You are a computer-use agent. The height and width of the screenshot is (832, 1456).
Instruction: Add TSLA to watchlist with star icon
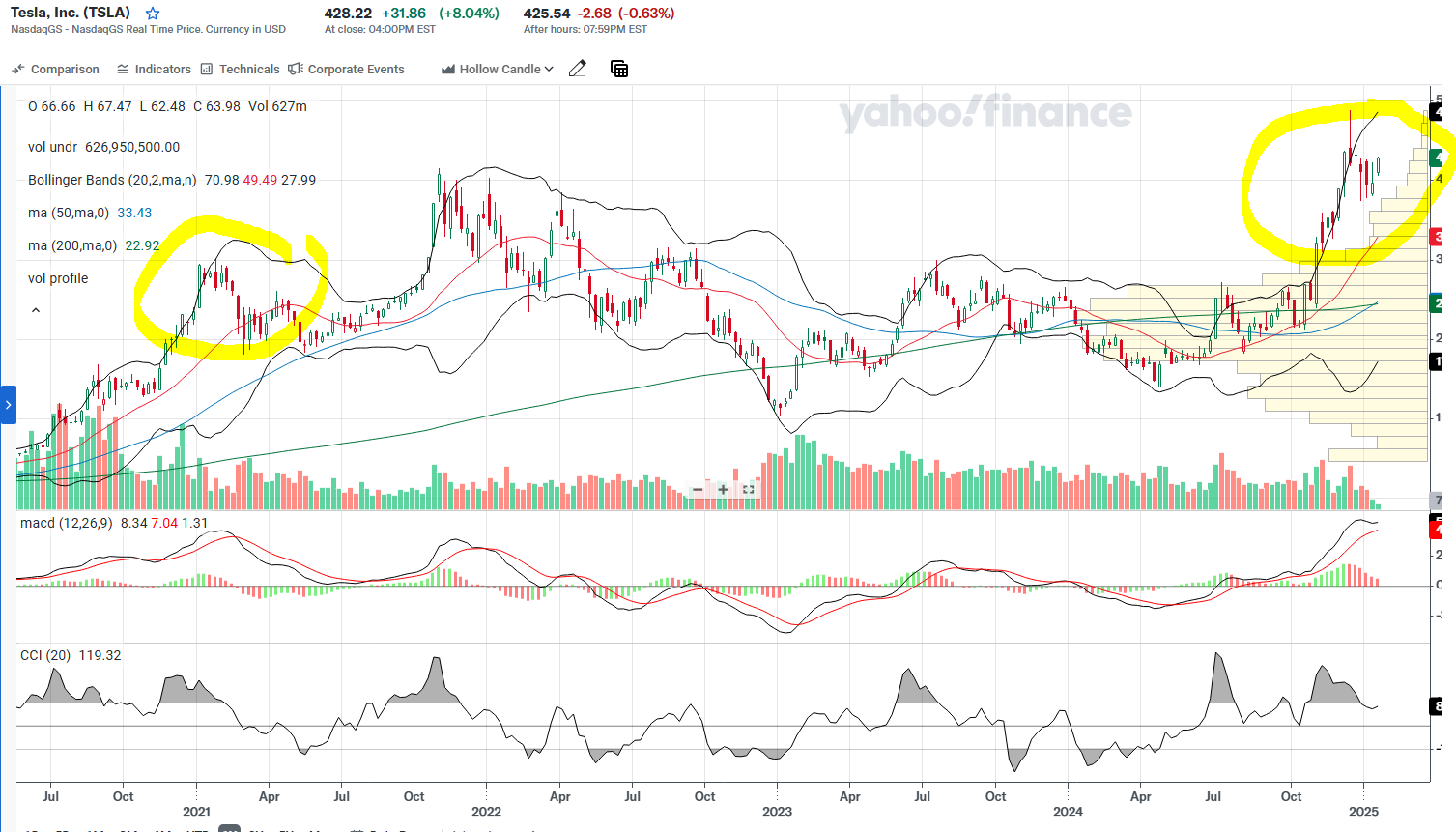point(153,14)
